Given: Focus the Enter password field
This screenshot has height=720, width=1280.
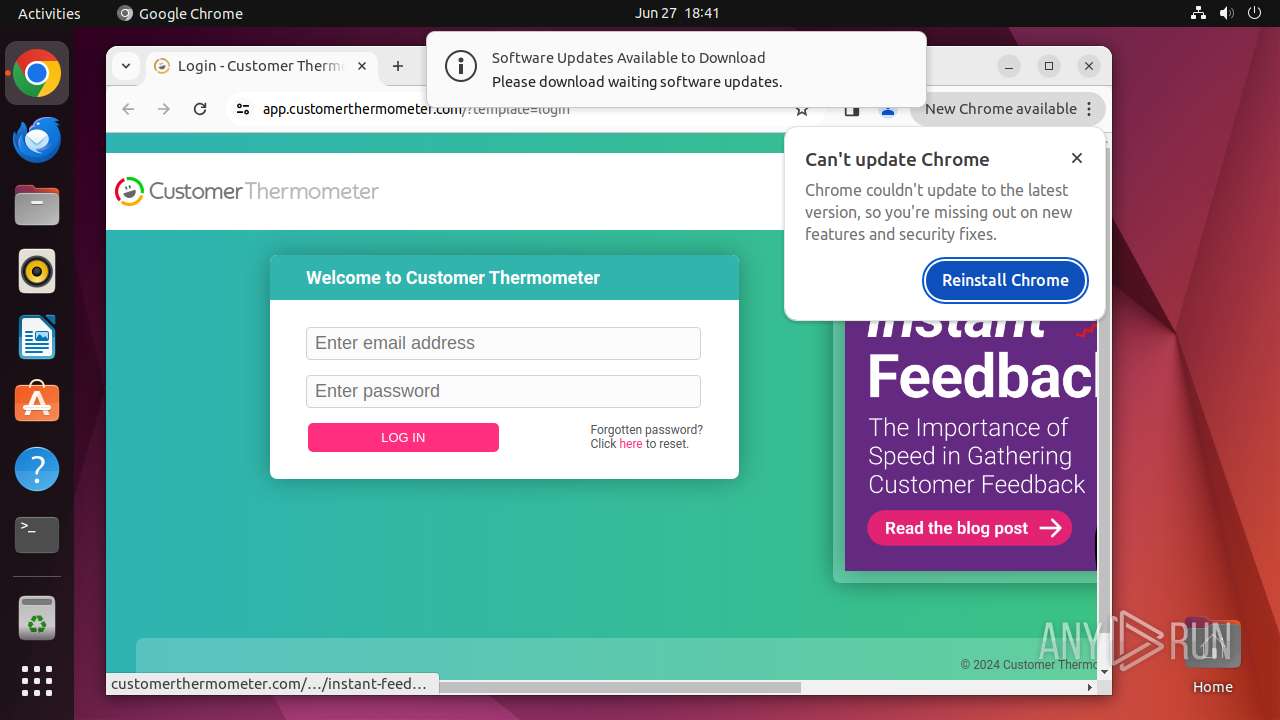Looking at the screenshot, I should [x=503, y=391].
